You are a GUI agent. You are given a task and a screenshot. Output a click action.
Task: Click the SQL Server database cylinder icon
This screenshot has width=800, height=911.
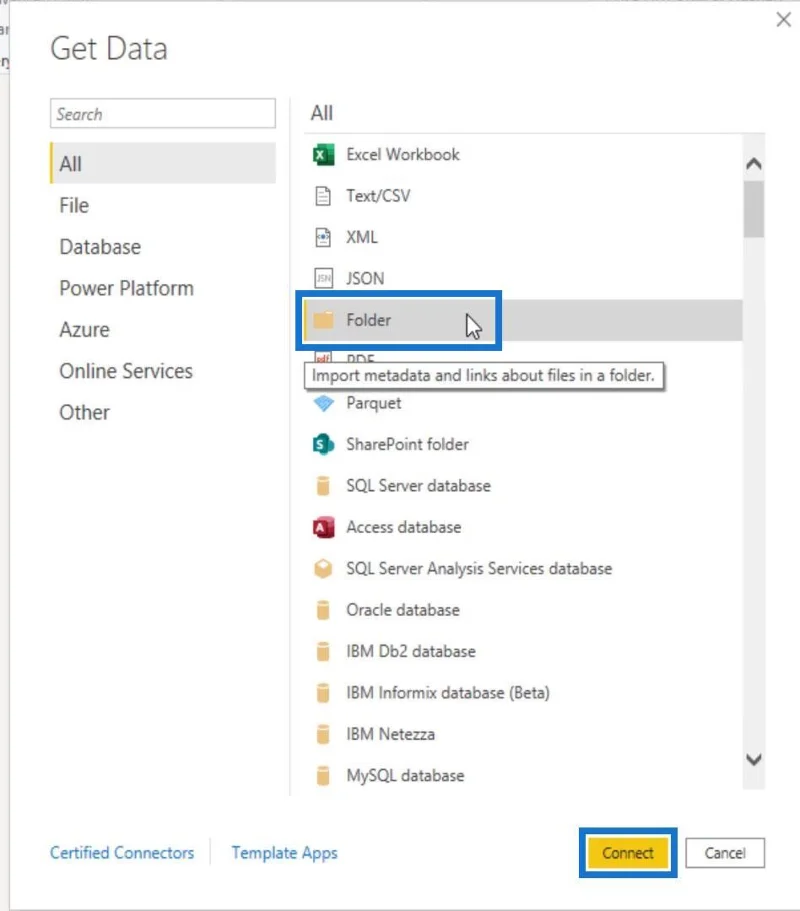(x=323, y=486)
